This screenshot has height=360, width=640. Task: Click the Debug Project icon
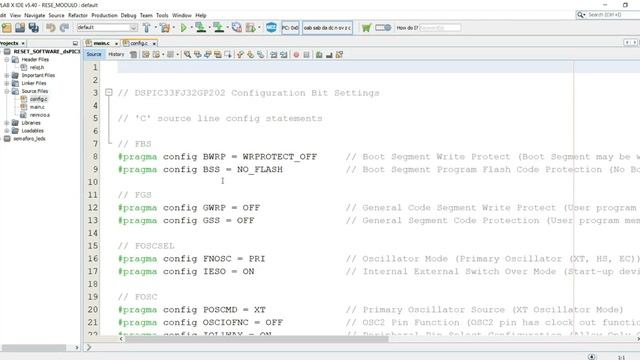251,28
